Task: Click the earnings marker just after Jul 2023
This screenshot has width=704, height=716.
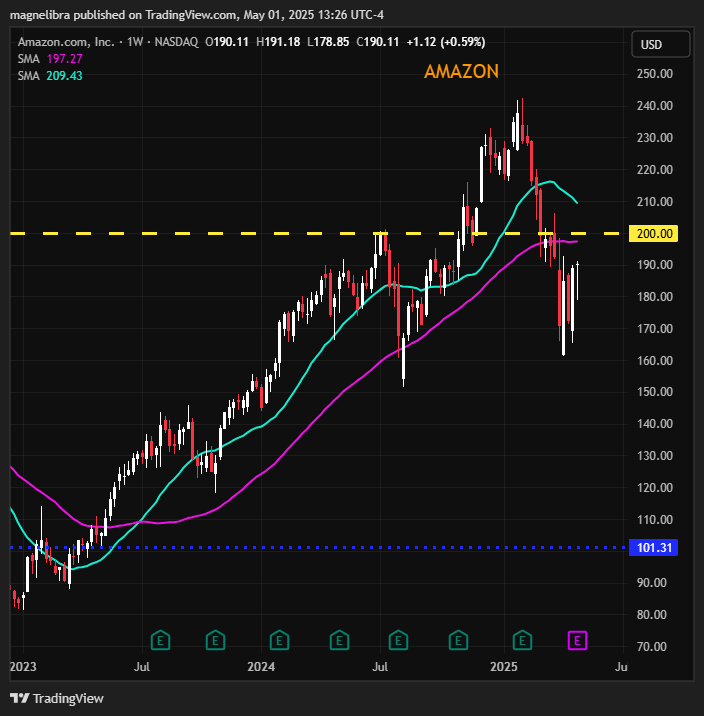Action: click(x=160, y=640)
